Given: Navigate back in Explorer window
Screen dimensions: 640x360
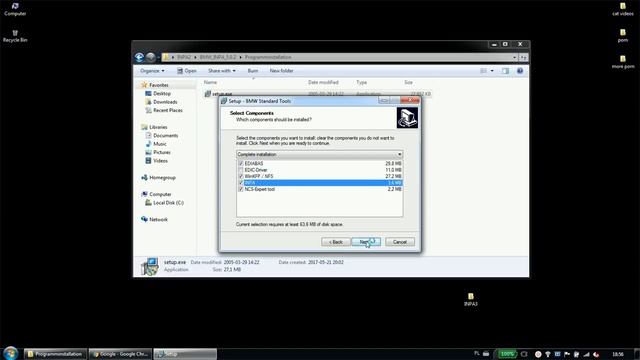Looking at the screenshot, I should tap(139, 57).
